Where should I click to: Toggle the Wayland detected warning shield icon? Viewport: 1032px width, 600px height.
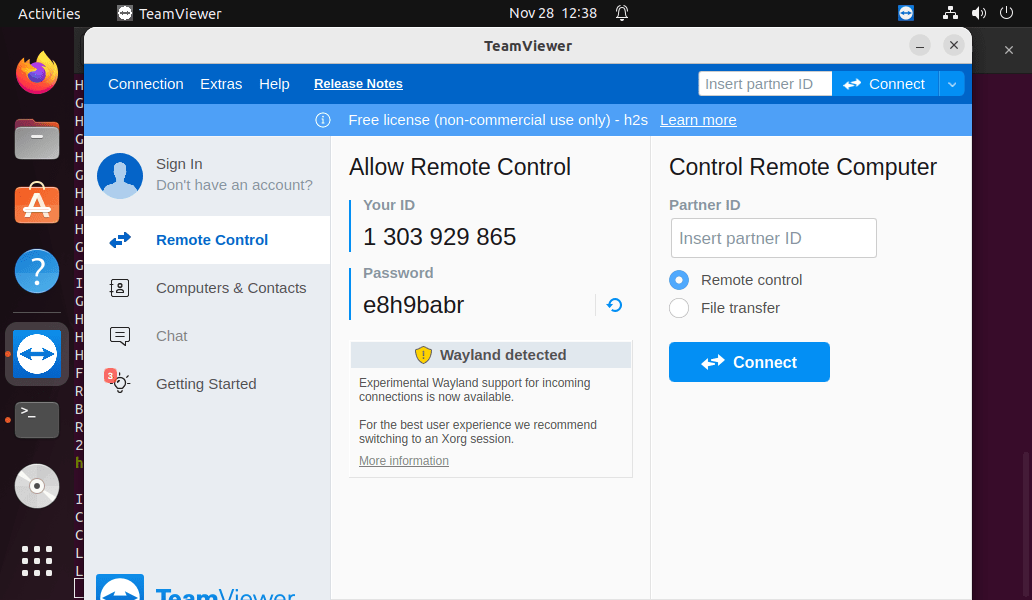click(422, 354)
